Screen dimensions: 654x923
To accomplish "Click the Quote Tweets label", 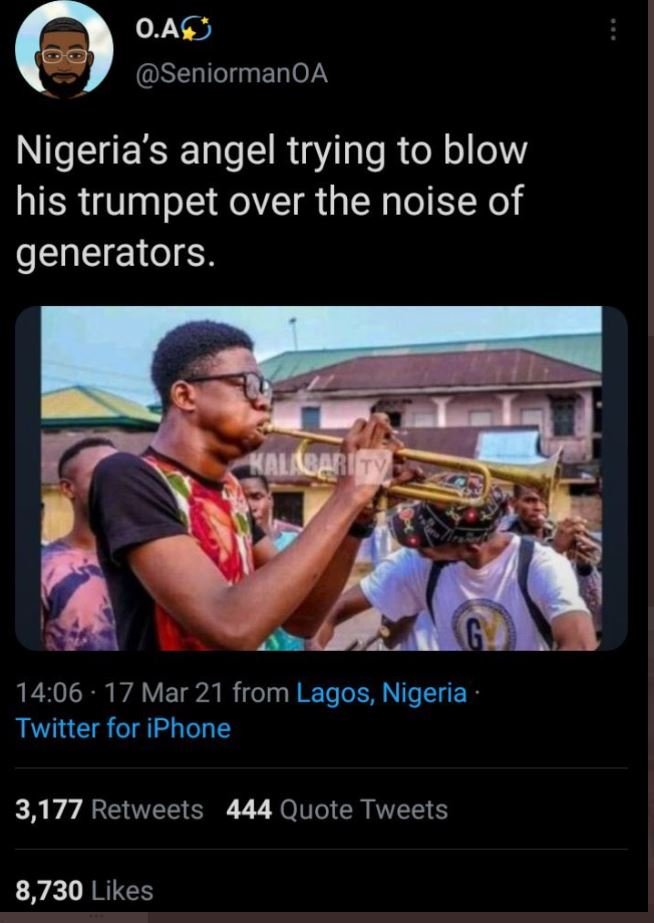I will click(368, 810).
